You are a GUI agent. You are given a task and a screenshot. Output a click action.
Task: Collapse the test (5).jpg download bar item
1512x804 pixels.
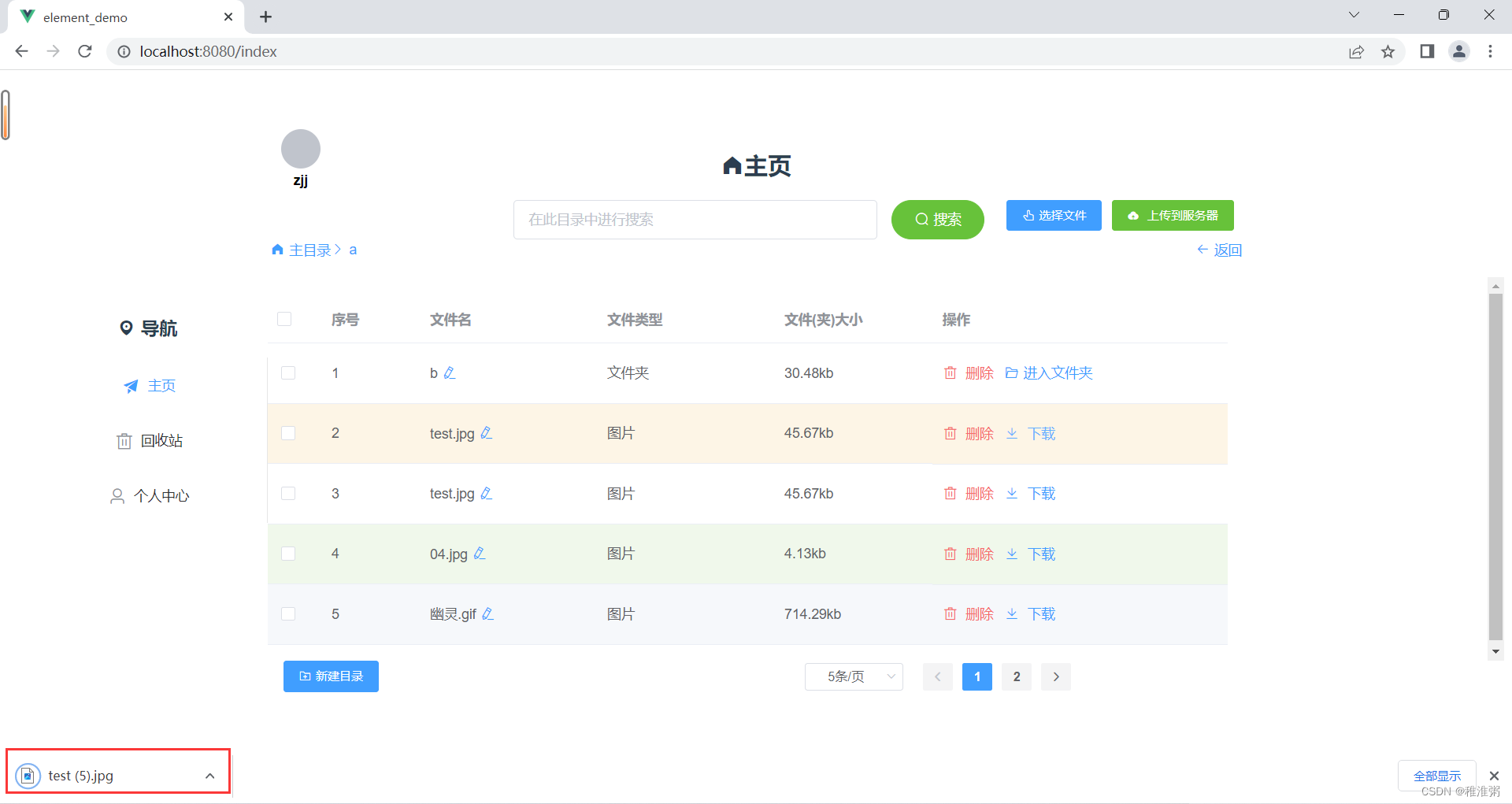(x=209, y=775)
